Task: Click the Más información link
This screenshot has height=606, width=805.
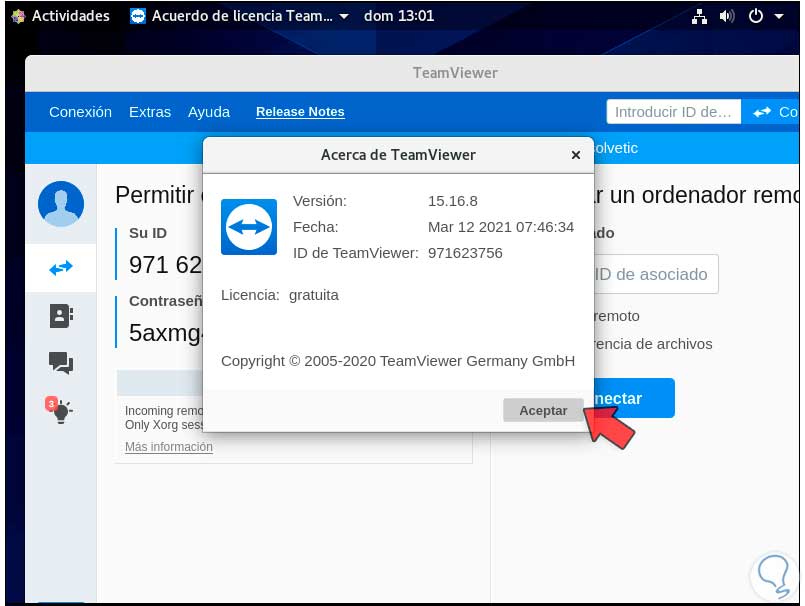Action: pyautogui.click(x=169, y=447)
